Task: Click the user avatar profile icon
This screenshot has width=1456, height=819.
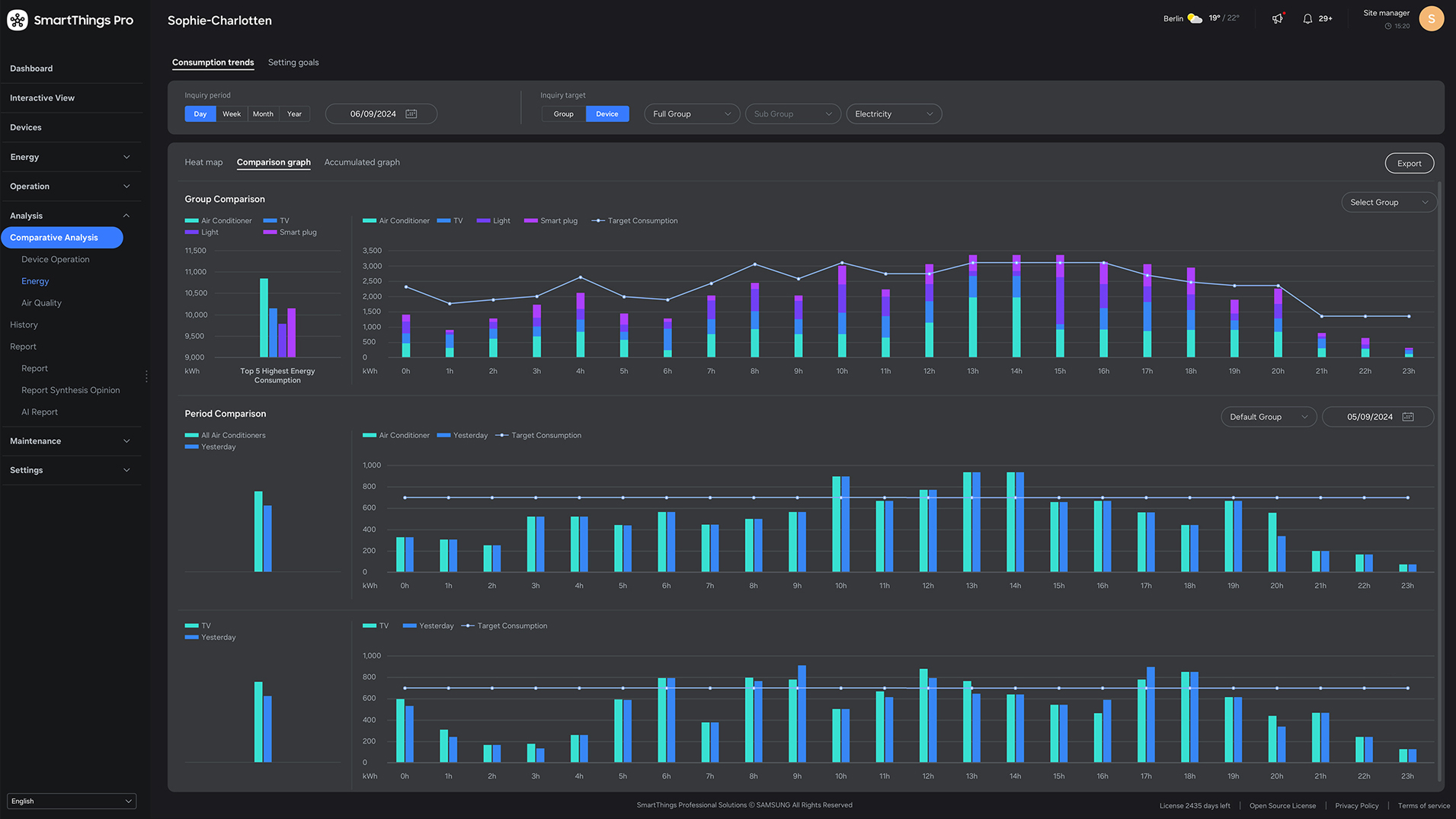Action: pos(1431,18)
